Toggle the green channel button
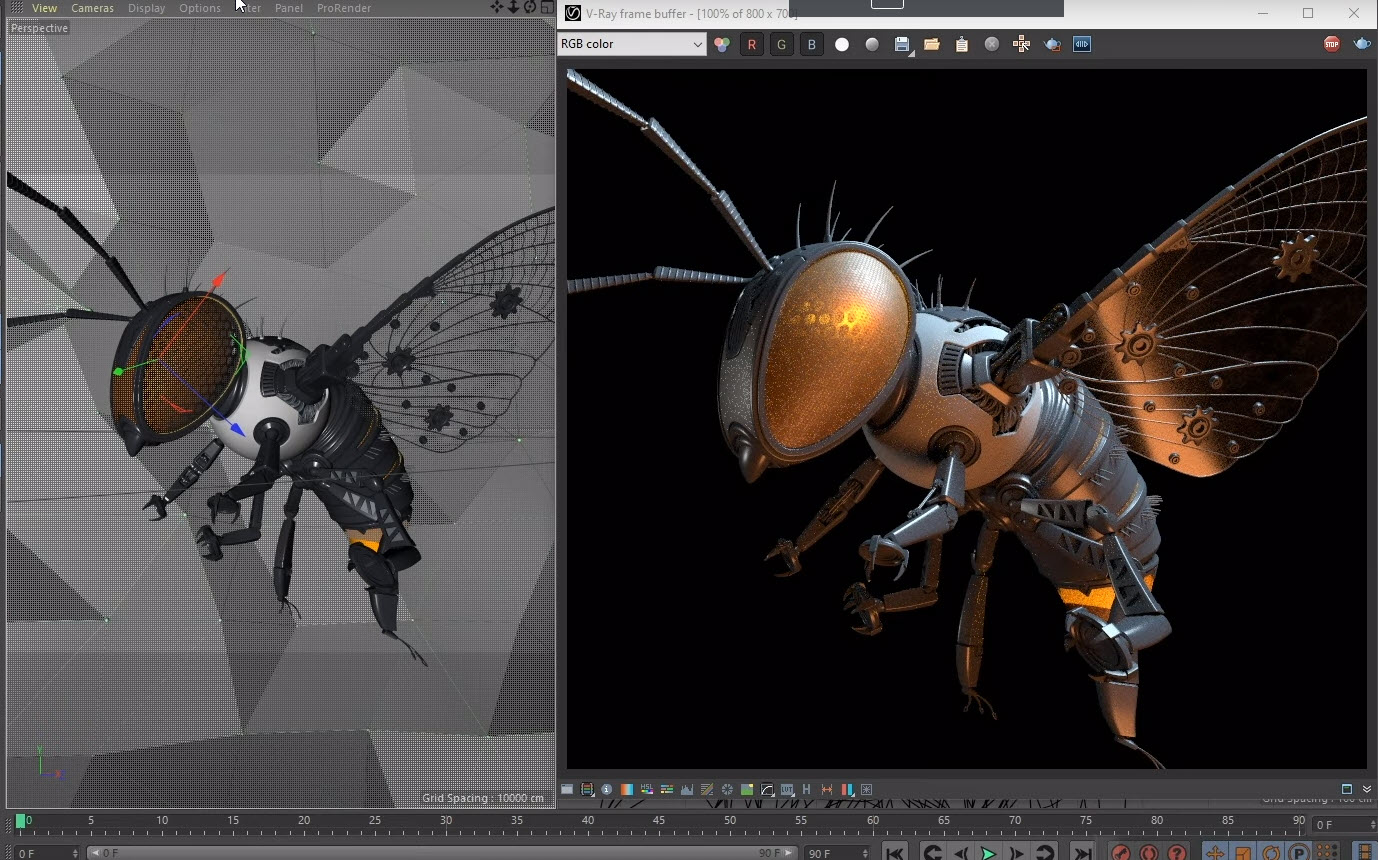The image size is (1378, 860). point(782,45)
